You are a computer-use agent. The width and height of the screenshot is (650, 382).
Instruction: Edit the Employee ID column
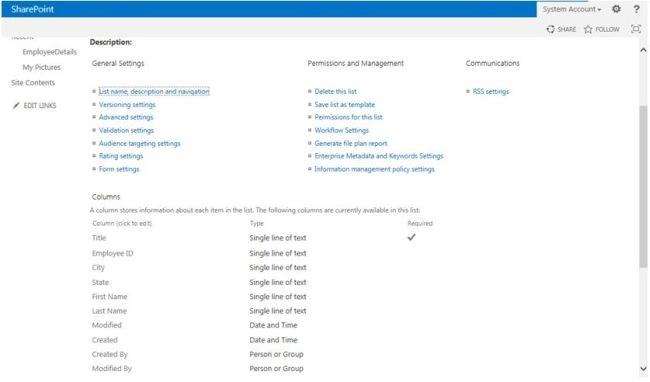coord(112,253)
